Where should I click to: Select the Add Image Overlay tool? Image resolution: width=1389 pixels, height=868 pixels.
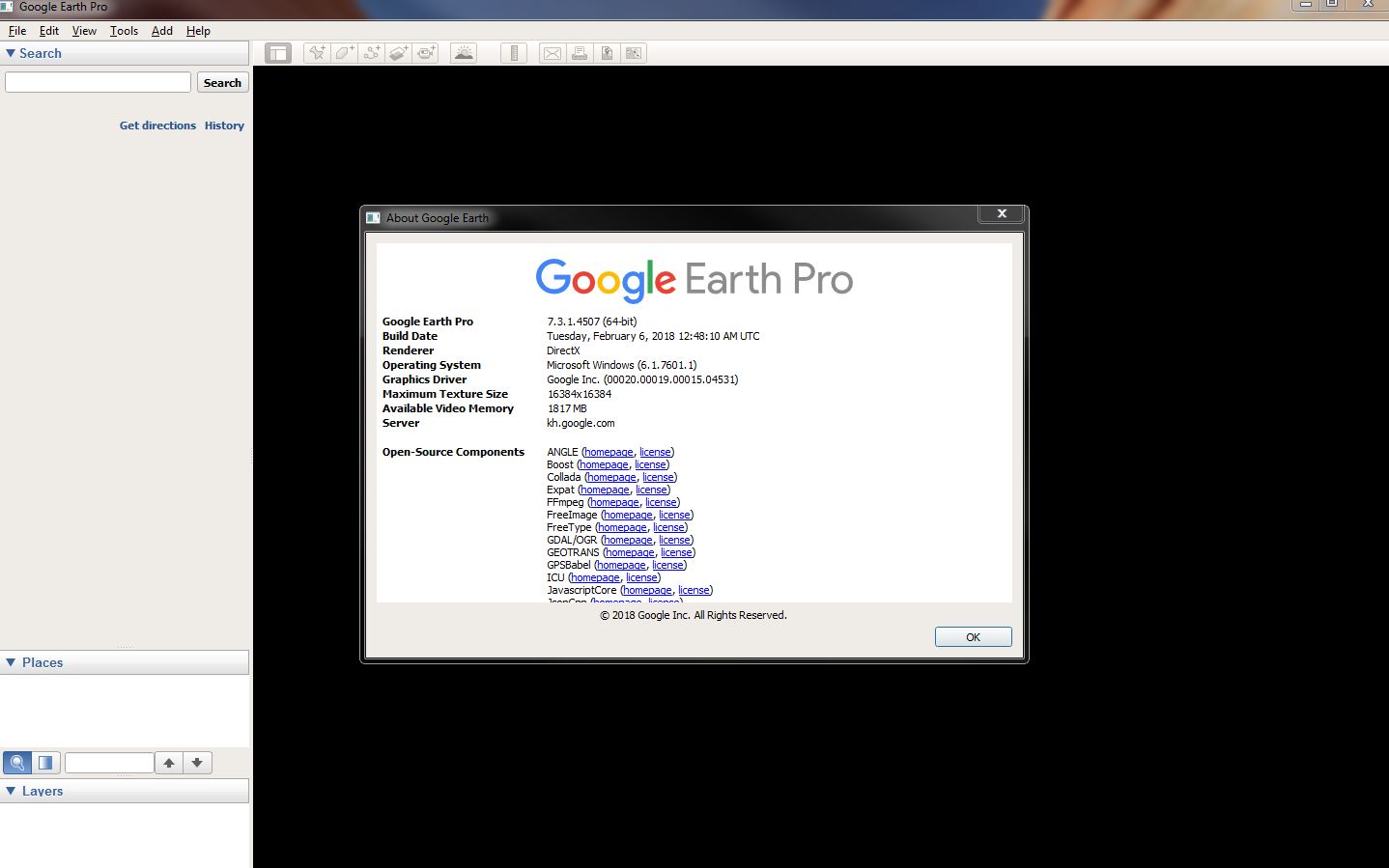[398, 53]
